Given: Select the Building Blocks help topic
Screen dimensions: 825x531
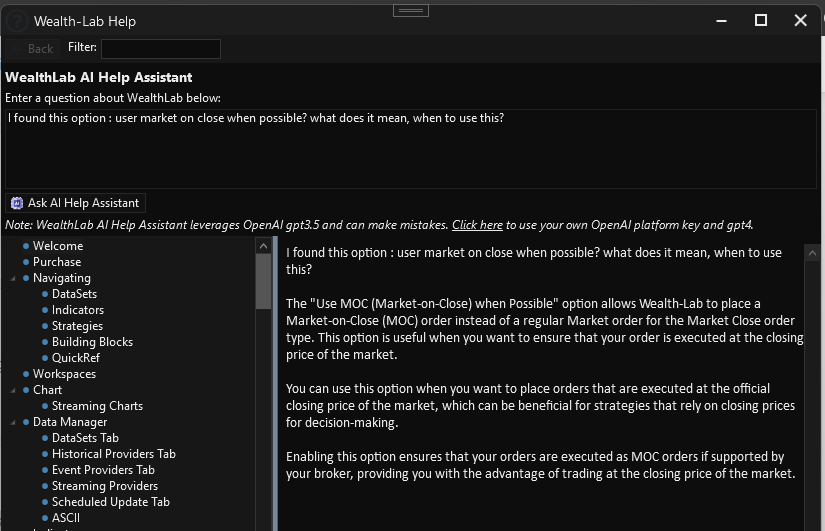Looking at the screenshot, I should point(92,342).
